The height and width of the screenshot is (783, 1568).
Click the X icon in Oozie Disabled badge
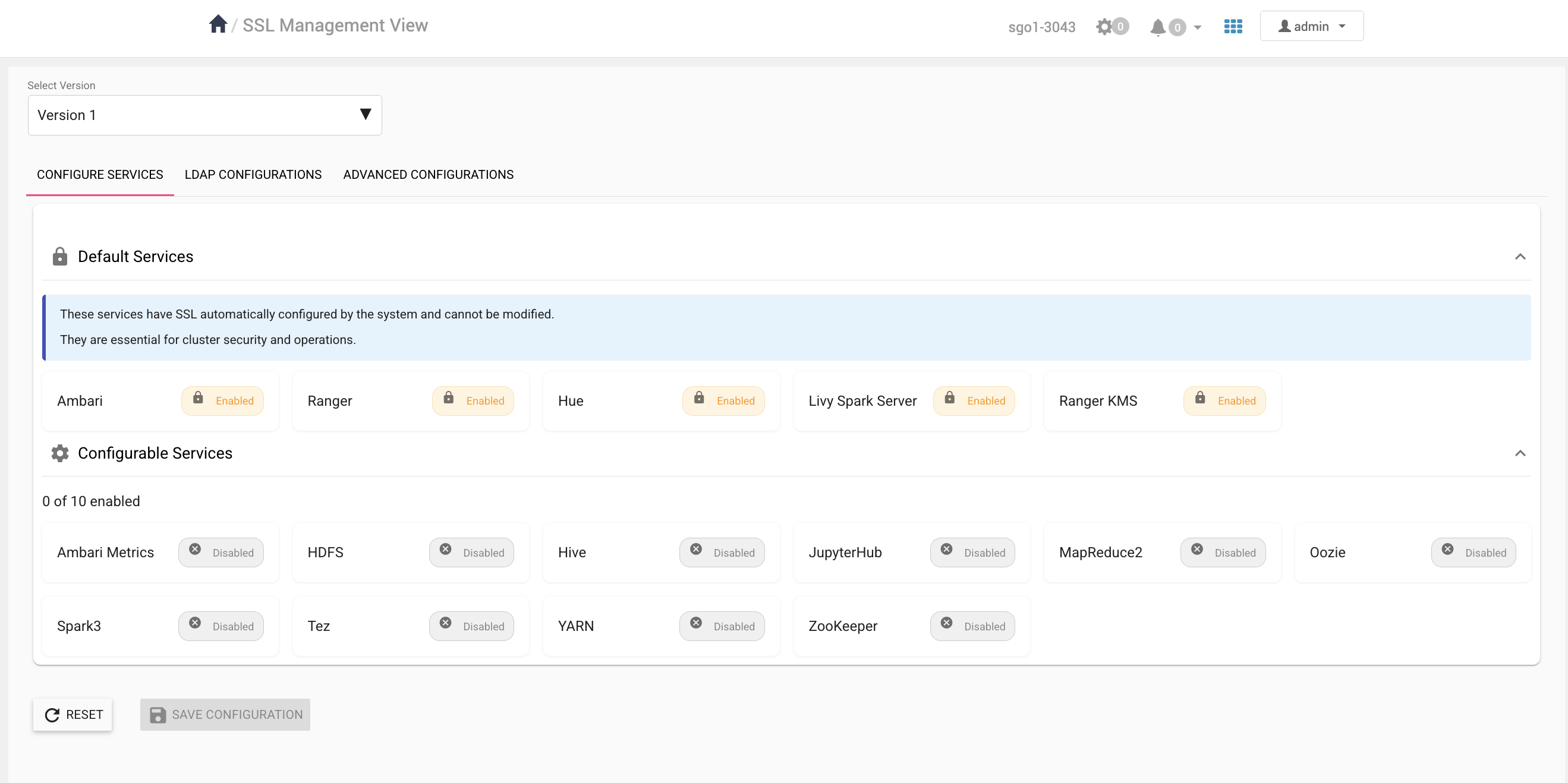(1447, 549)
